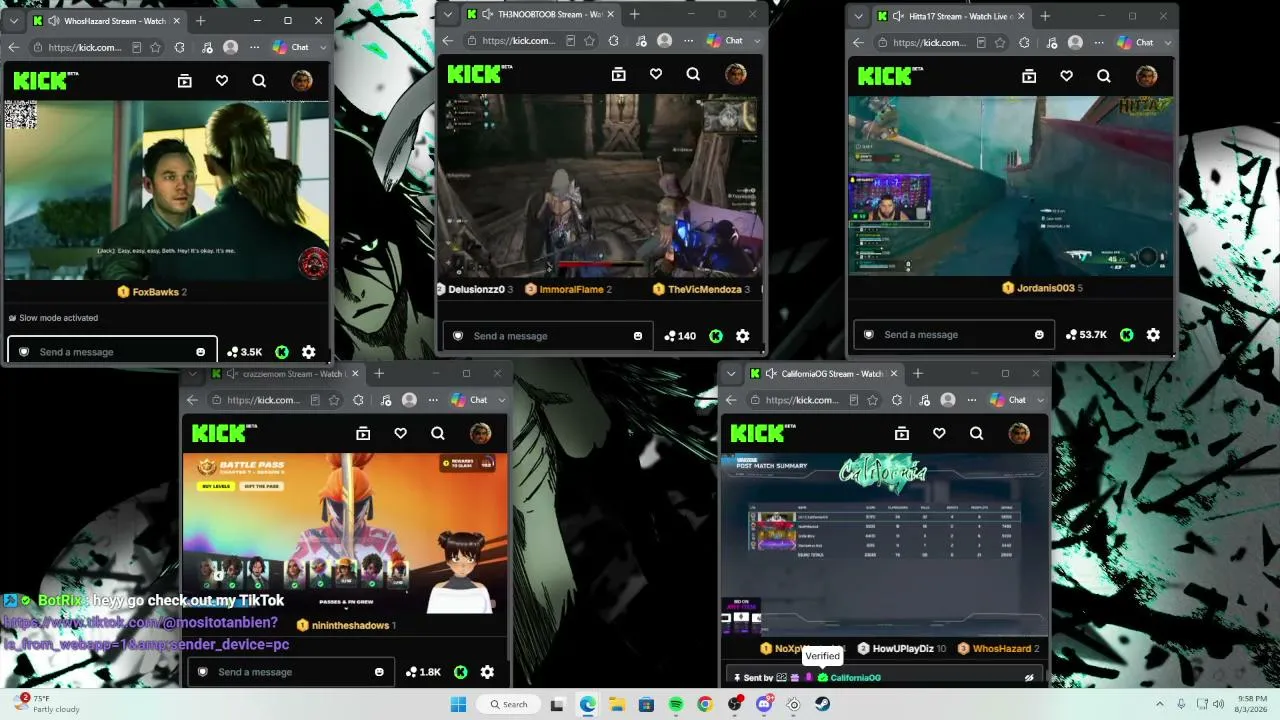Open chat settings gear in TH3NOOBTOOB window
1280x720 pixels.
[742, 336]
